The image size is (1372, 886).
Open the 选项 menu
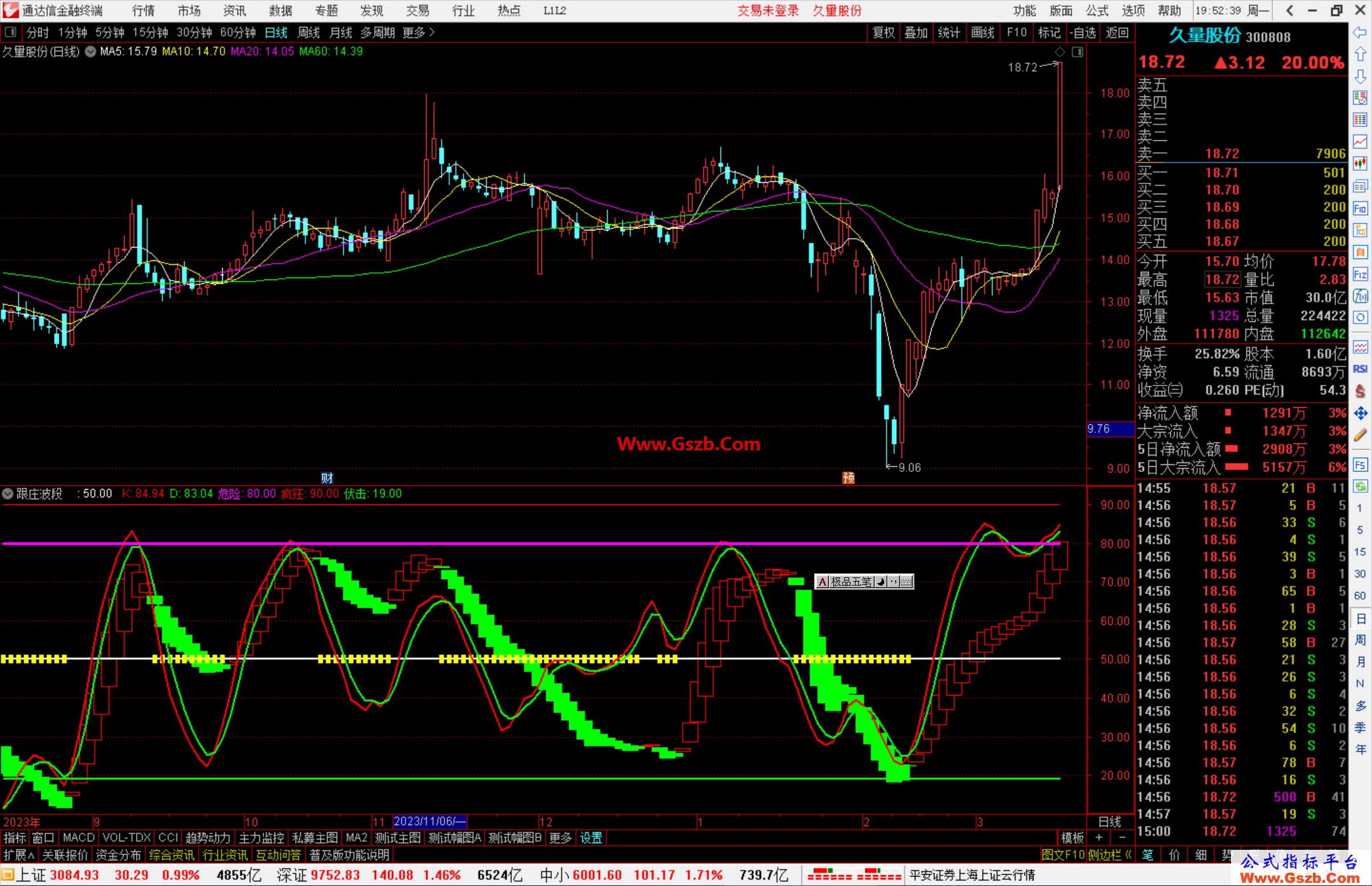[1133, 10]
